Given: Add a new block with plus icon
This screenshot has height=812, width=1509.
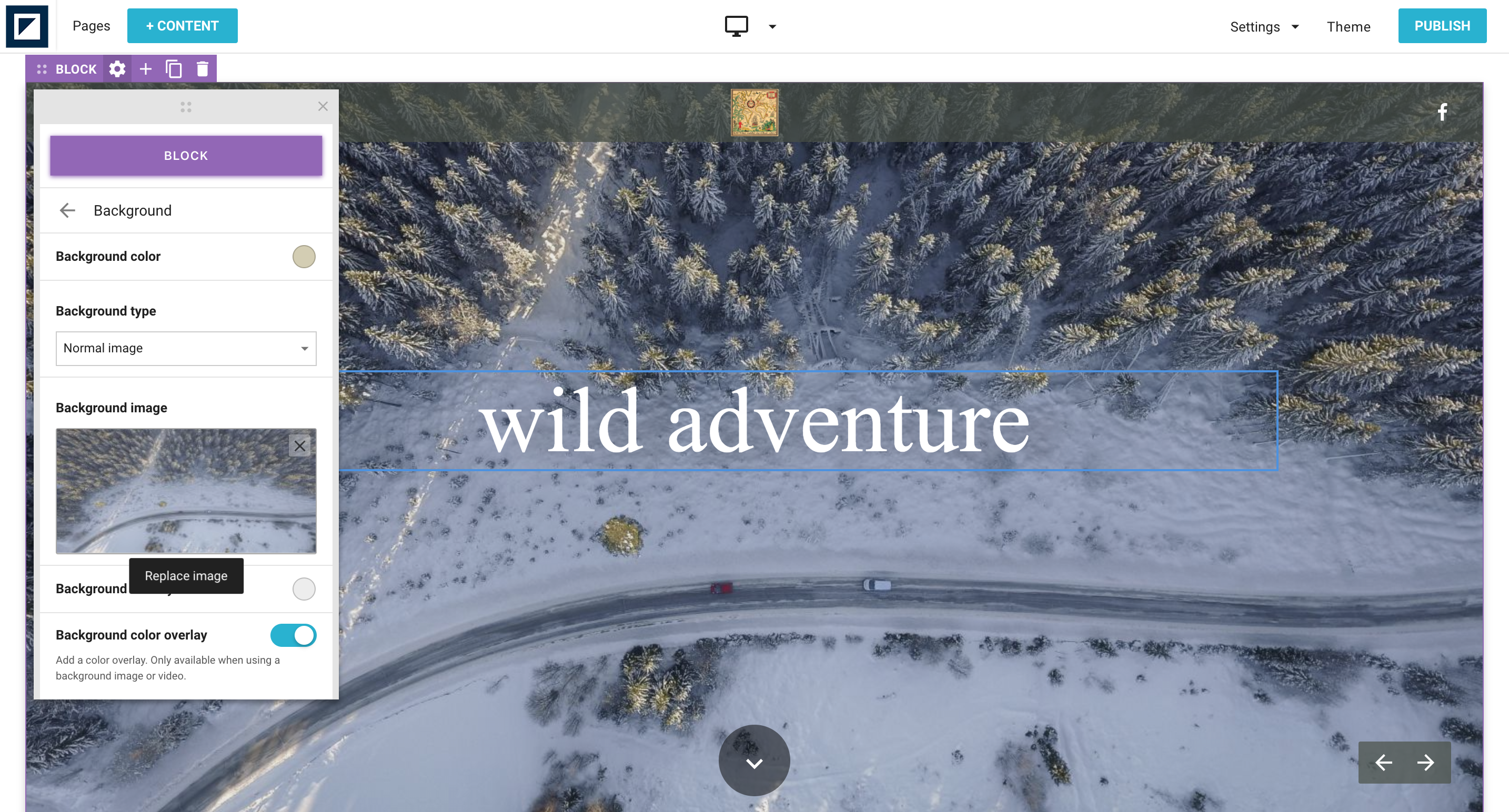Looking at the screenshot, I should pos(146,69).
